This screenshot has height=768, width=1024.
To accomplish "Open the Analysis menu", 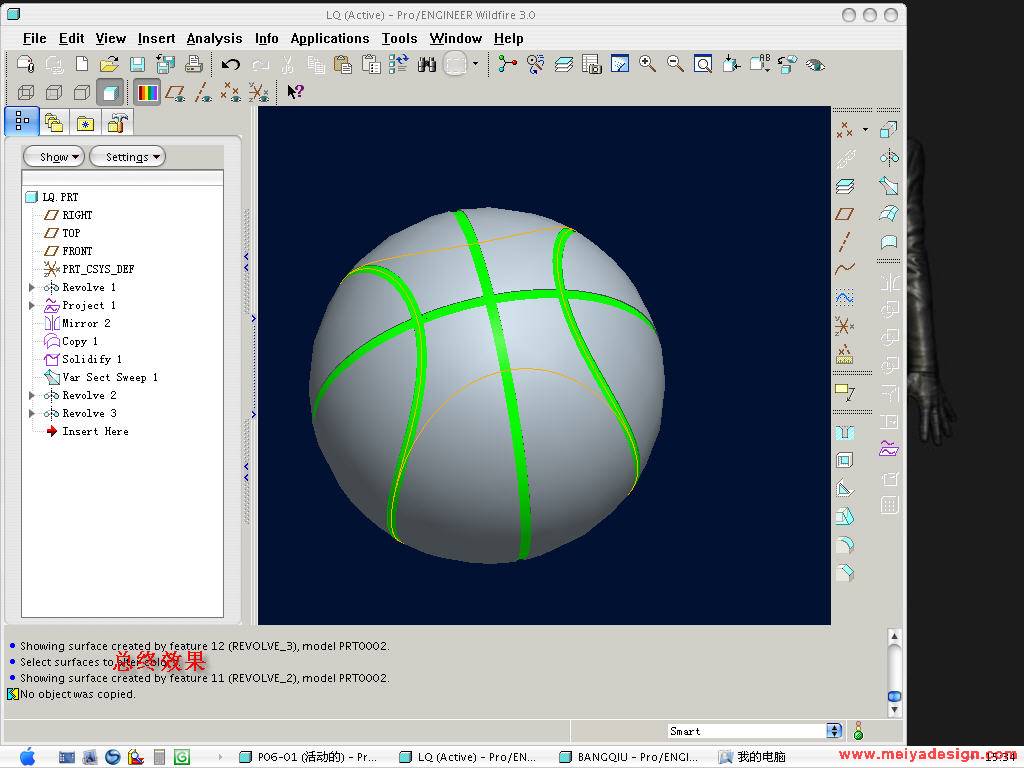I will pyautogui.click(x=214, y=38).
